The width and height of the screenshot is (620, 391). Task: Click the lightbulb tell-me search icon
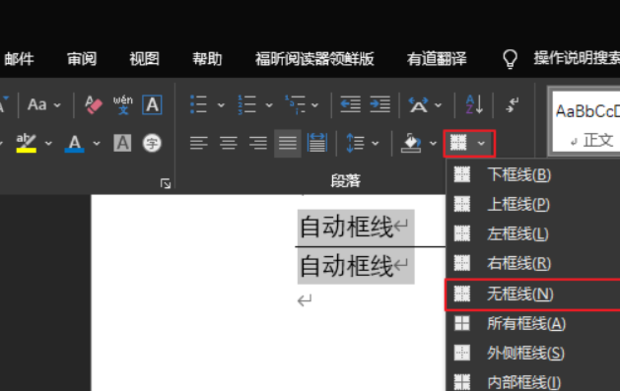[x=510, y=59]
